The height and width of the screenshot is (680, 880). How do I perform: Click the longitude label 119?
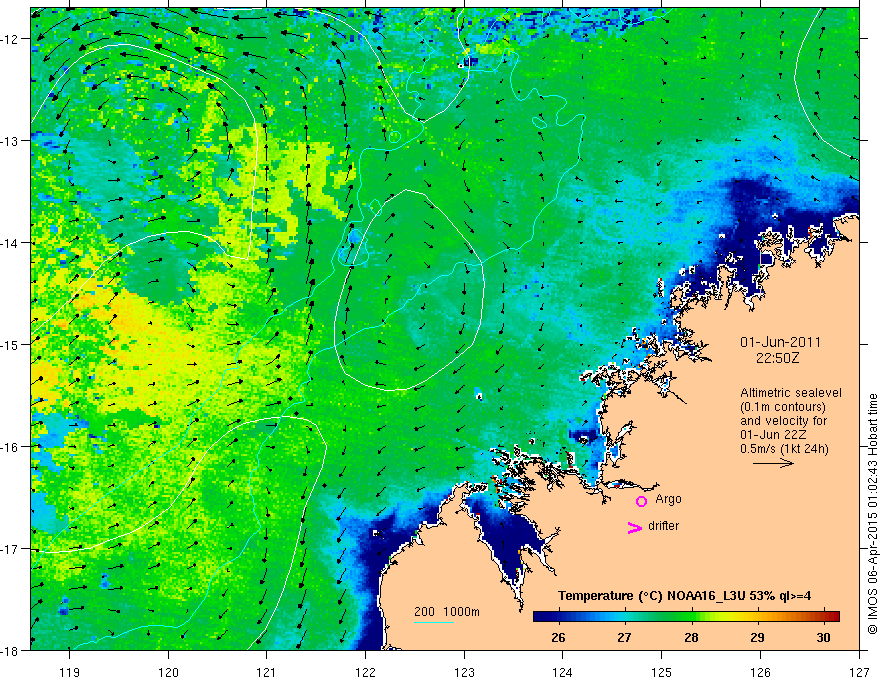coord(70,672)
